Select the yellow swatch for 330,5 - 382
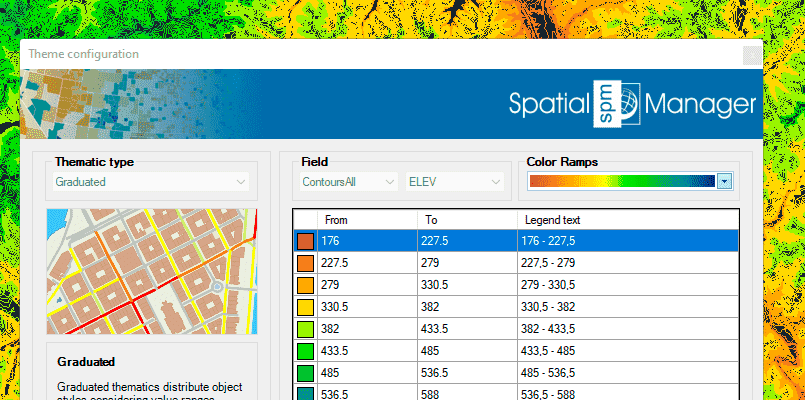 tap(306, 307)
